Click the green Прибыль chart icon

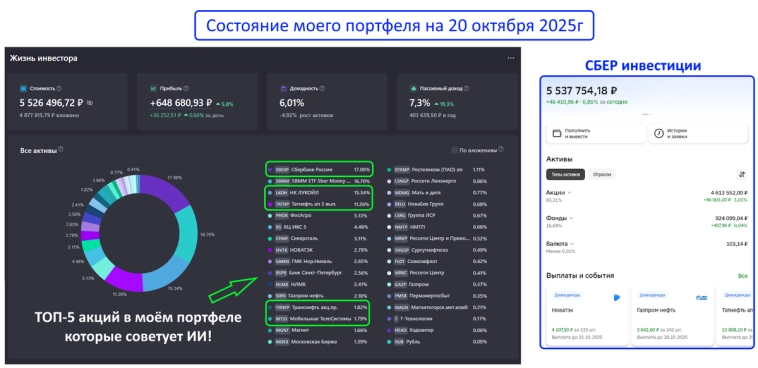pyautogui.click(x=153, y=88)
